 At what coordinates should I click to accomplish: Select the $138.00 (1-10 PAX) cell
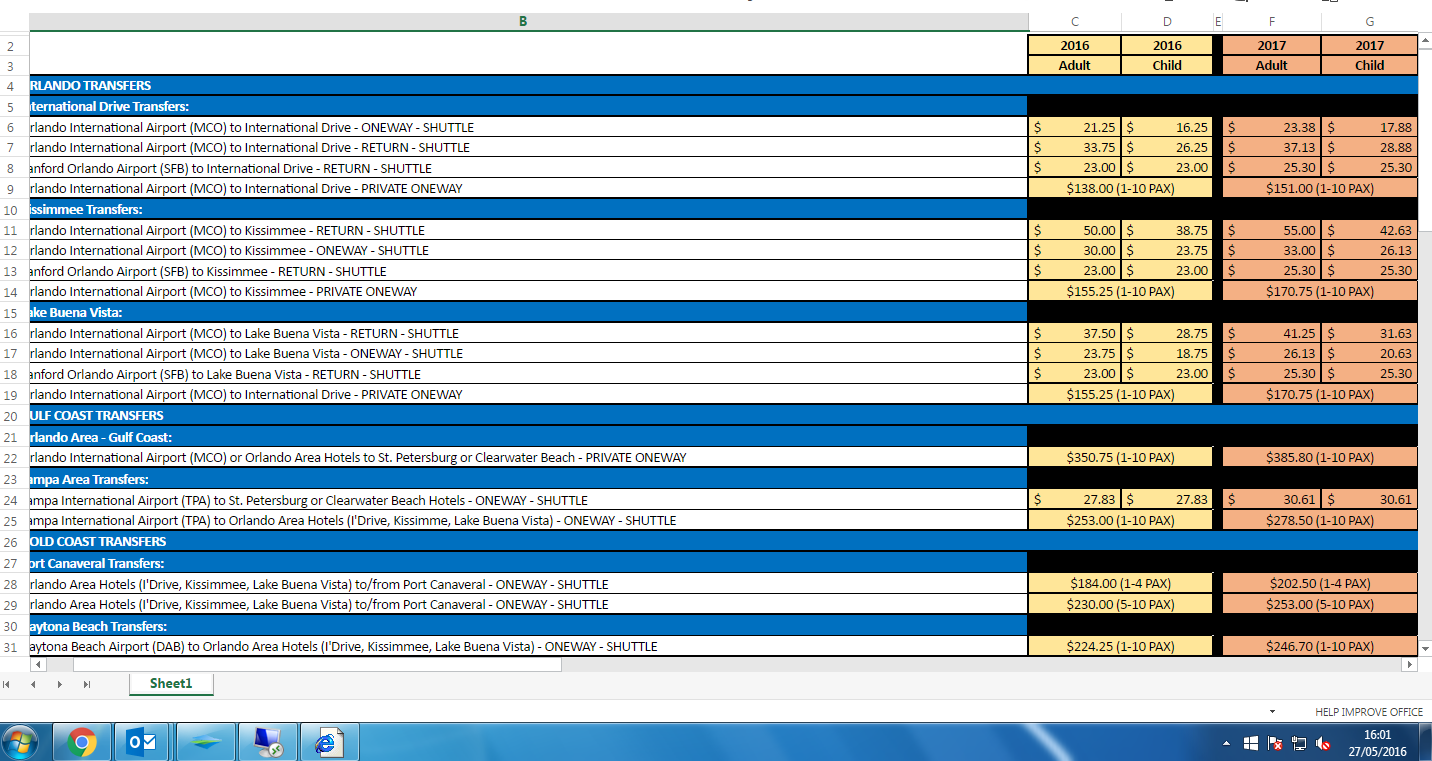pos(1120,189)
